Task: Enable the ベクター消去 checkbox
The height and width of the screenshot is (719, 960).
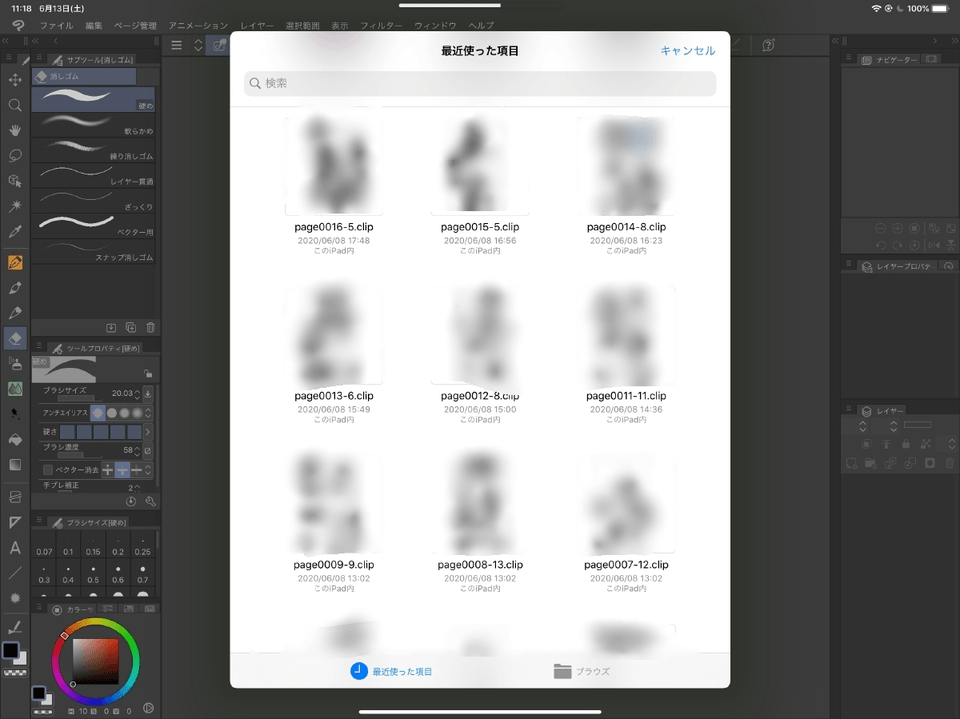Action: [x=48, y=469]
